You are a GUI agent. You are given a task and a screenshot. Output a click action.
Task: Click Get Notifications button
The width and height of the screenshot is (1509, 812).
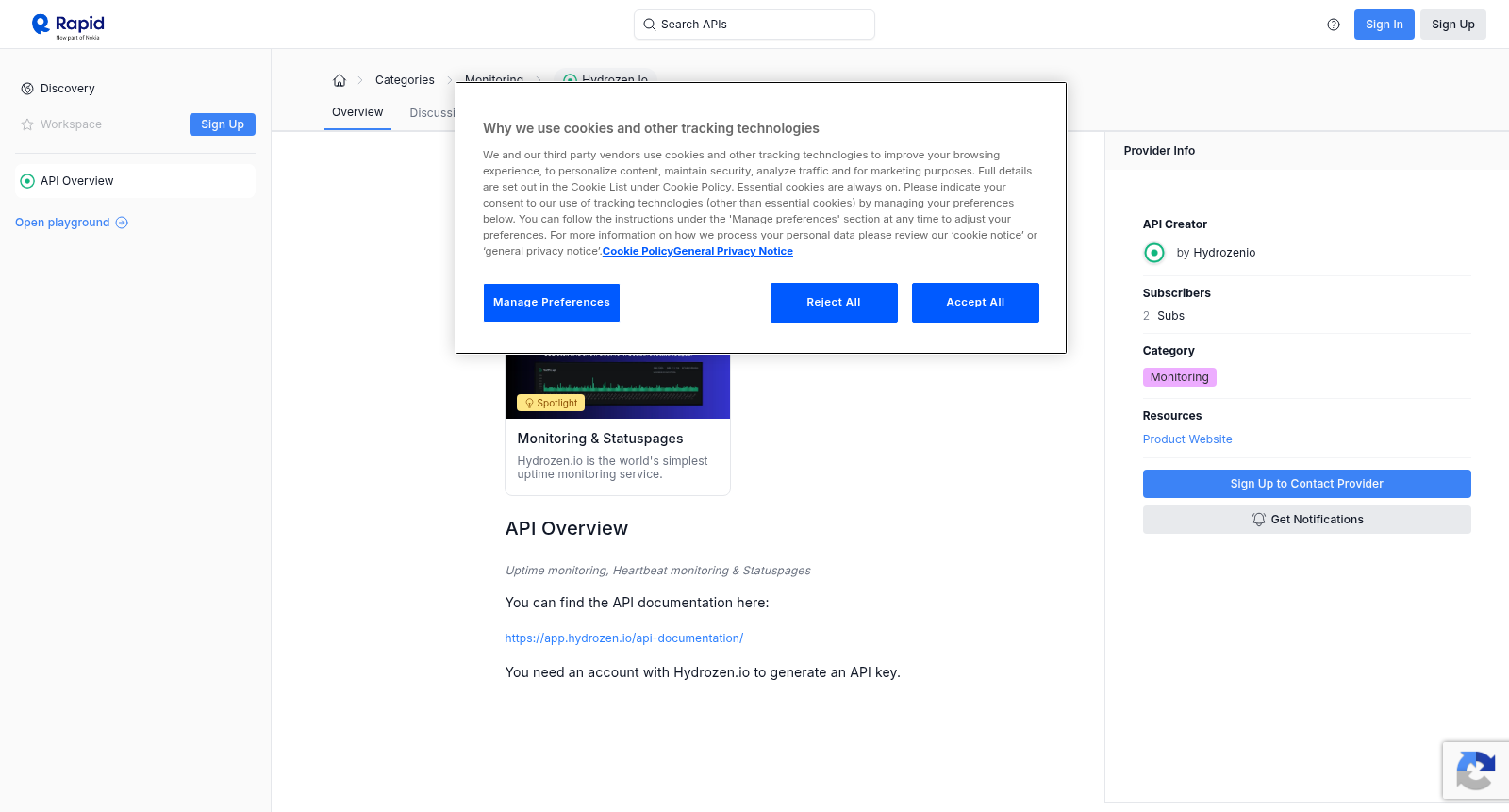tap(1307, 520)
